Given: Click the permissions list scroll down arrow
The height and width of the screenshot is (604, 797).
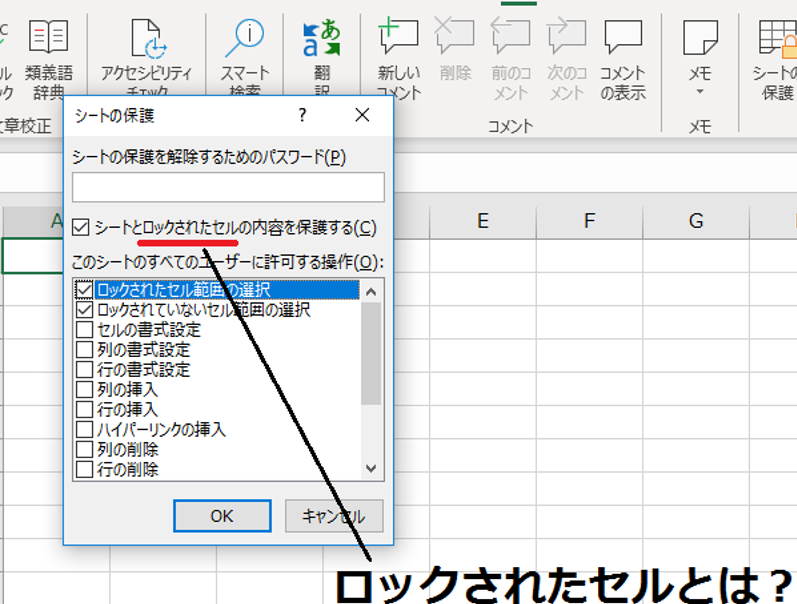Looking at the screenshot, I should pyautogui.click(x=371, y=468).
